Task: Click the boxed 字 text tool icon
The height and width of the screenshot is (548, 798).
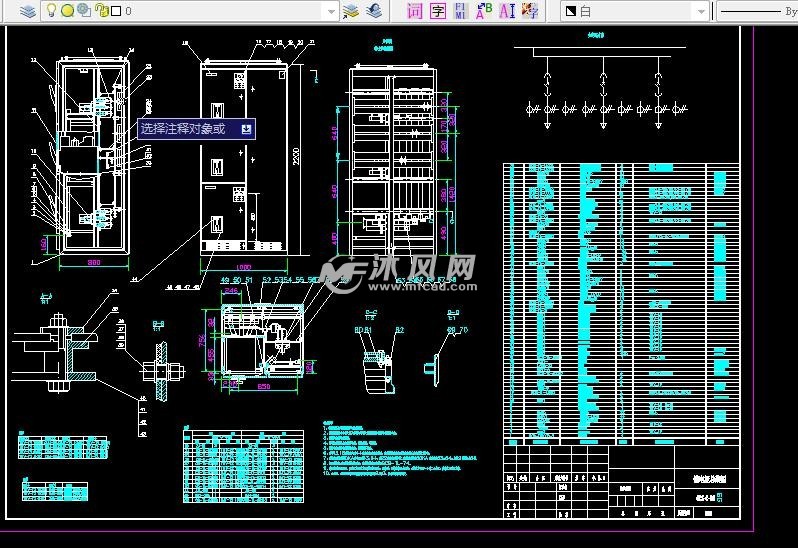Action: pyautogui.click(x=438, y=11)
